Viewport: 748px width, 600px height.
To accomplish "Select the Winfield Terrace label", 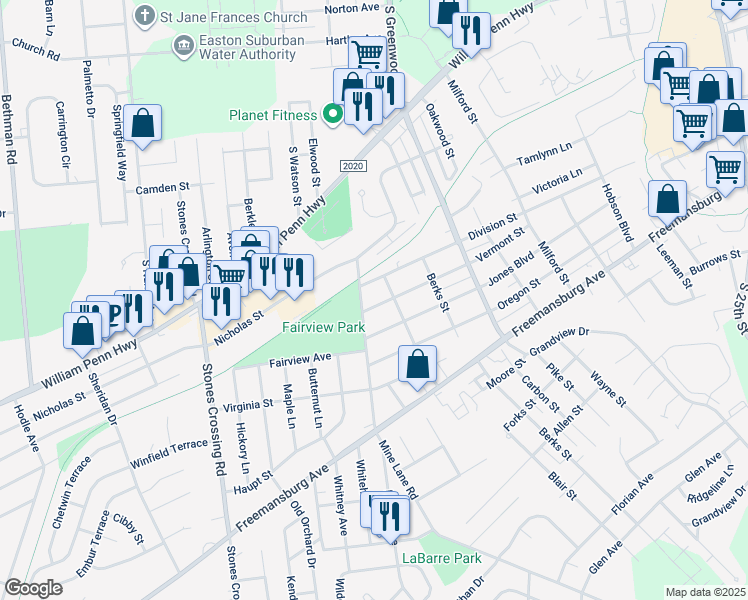I will (x=169, y=454).
